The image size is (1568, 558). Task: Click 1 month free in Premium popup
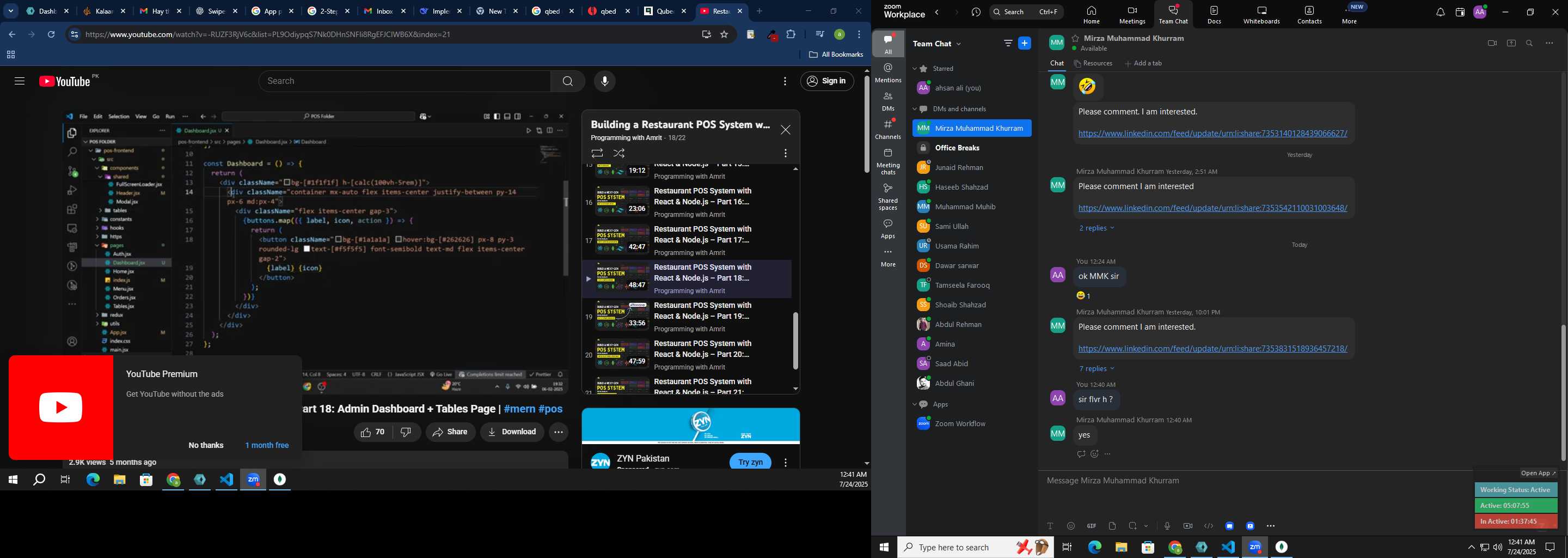pyautogui.click(x=267, y=445)
